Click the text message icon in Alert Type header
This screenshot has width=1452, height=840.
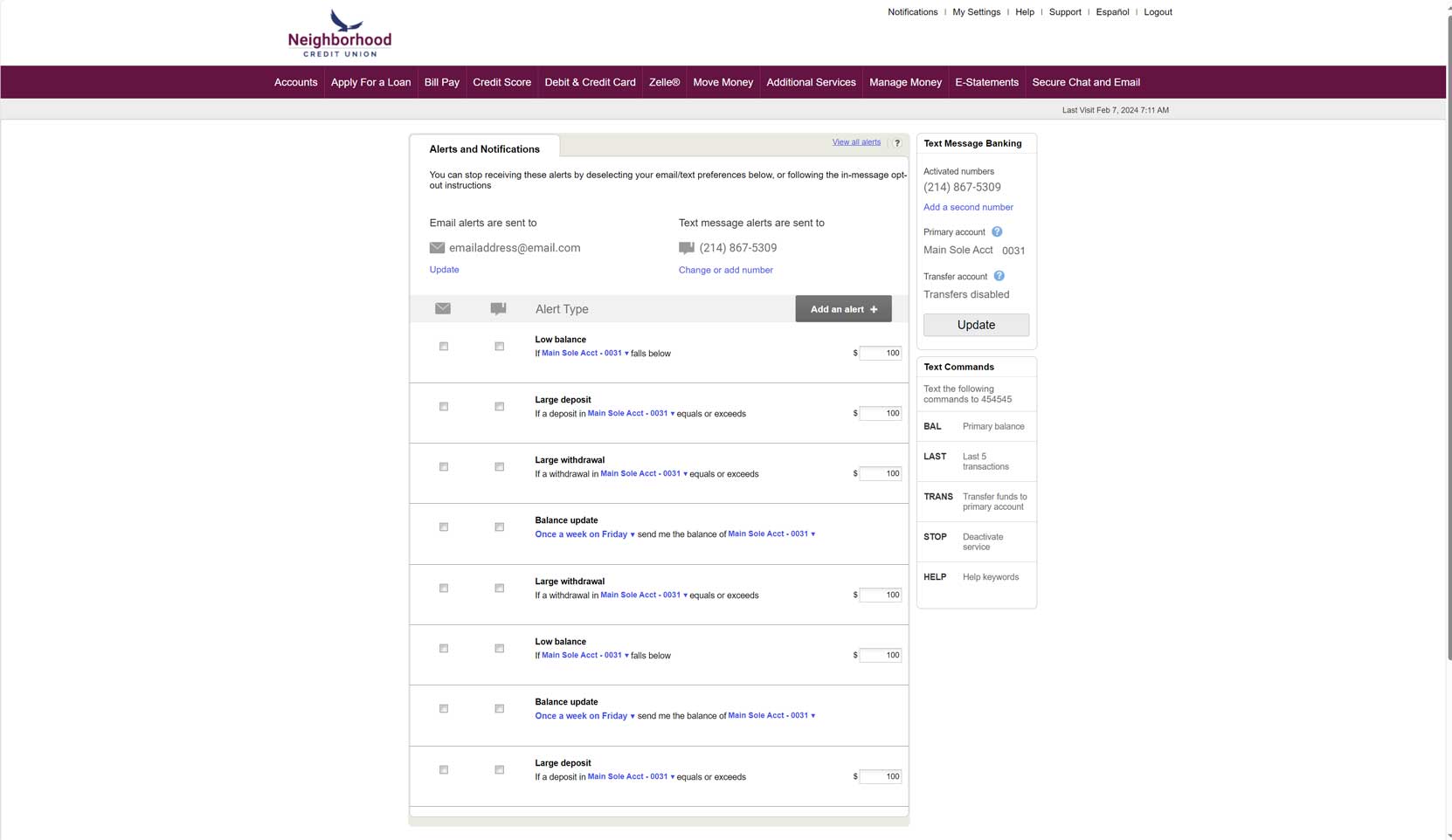[x=498, y=308]
